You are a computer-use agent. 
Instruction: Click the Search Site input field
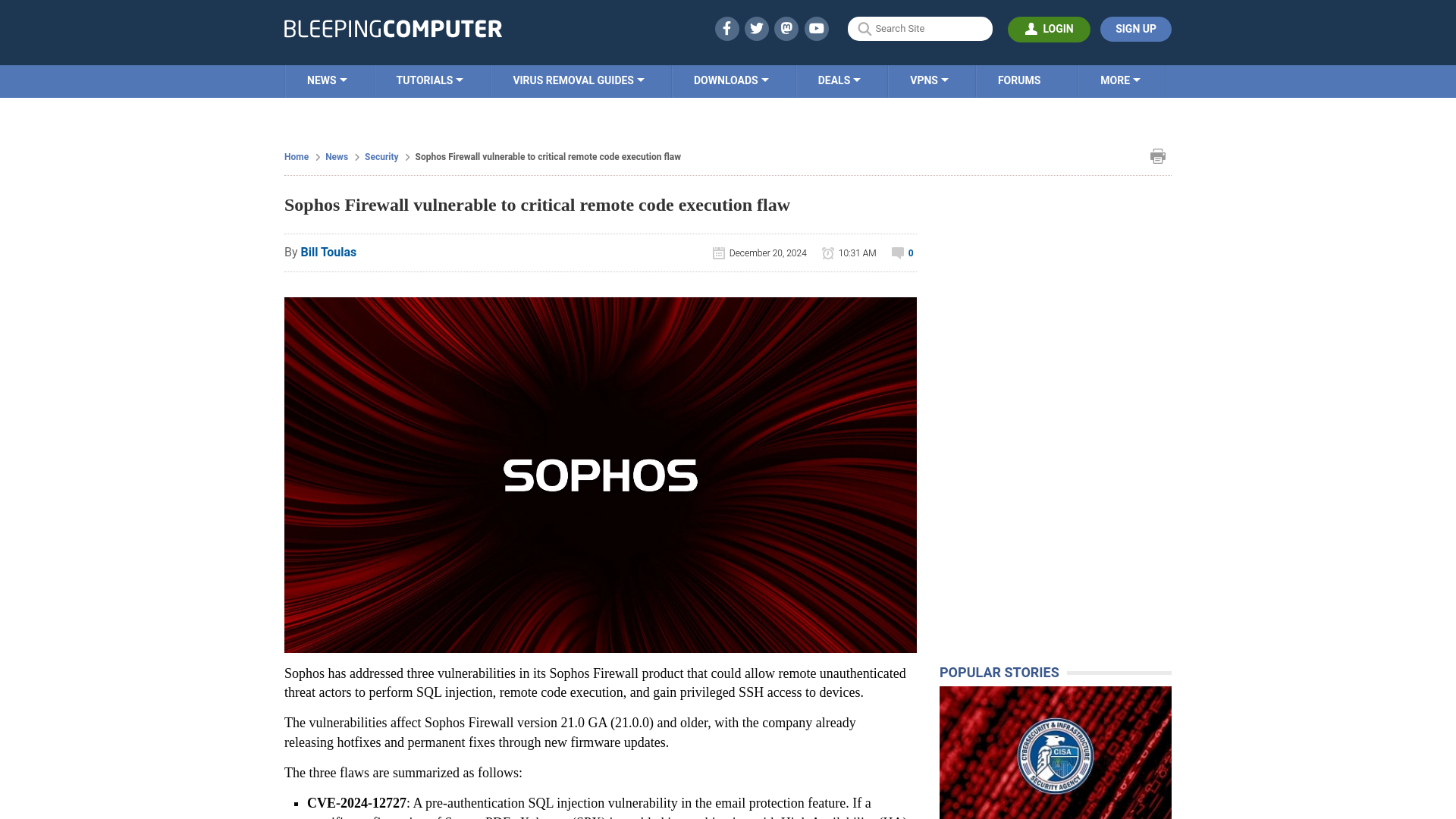pos(920,29)
